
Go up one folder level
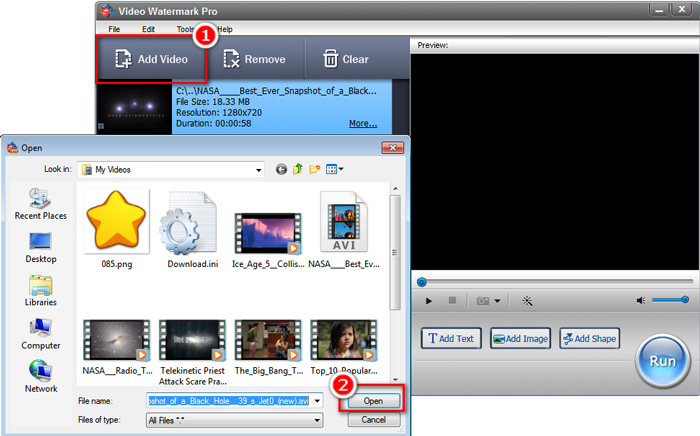(298, 169)
